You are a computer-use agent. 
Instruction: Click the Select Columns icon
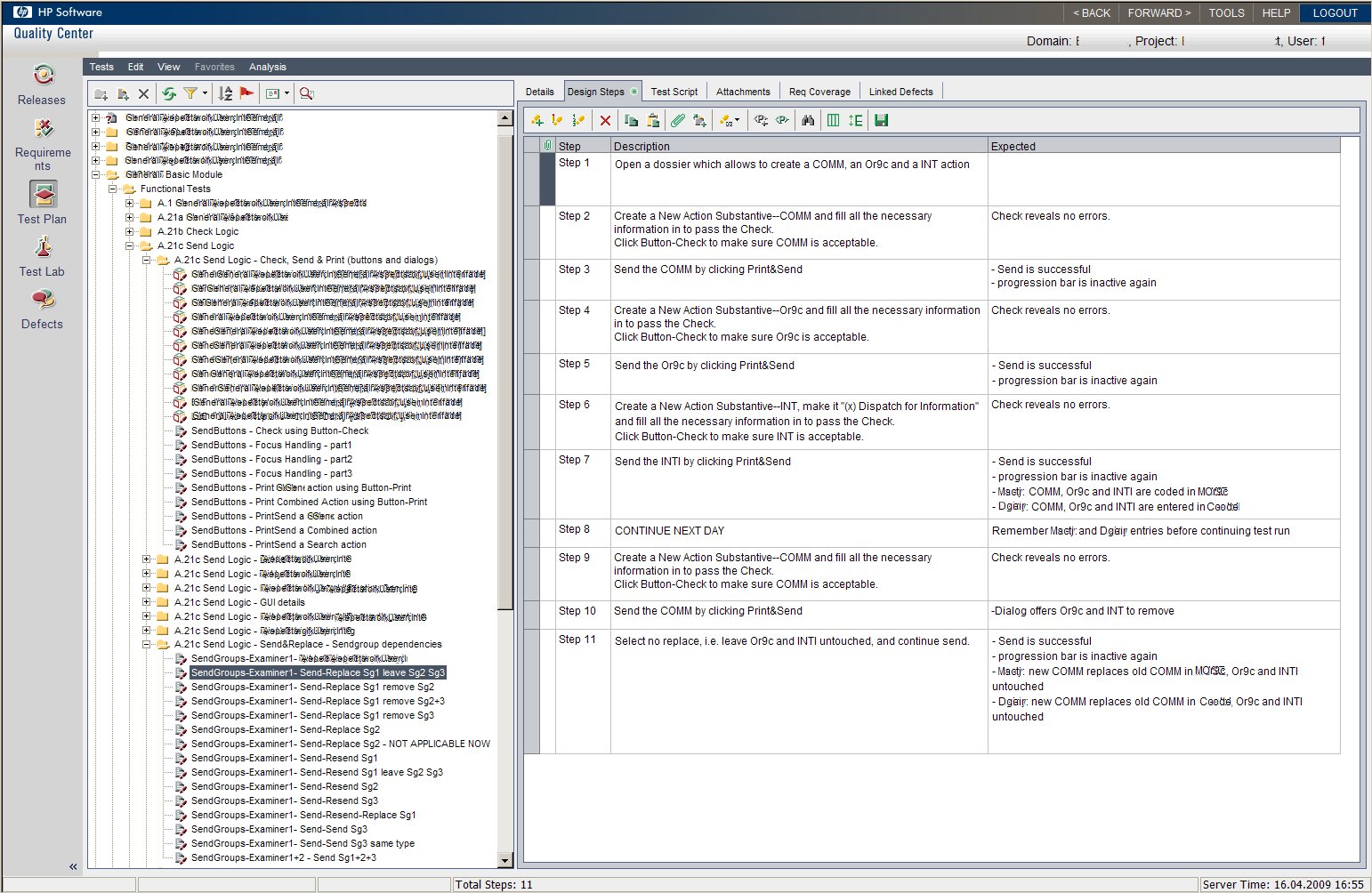(833, 120)
